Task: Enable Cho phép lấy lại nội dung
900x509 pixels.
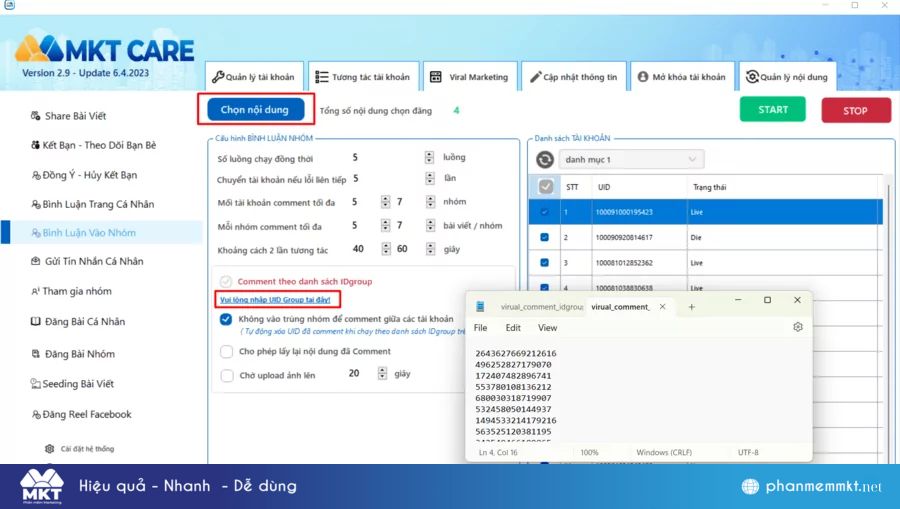Action: (x=227, y=351)
